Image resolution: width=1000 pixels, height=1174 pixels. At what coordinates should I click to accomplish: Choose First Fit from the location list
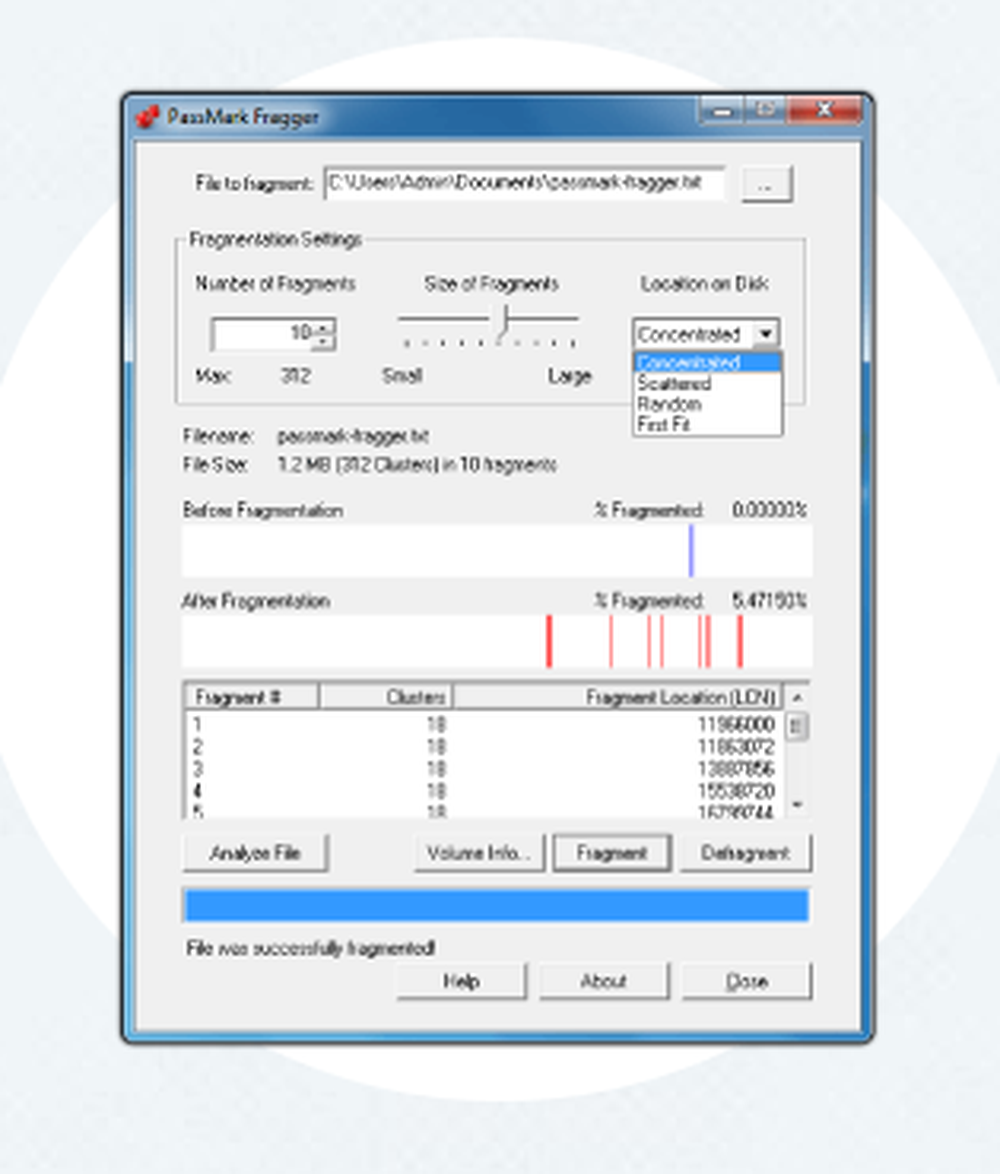click(707, 425)
